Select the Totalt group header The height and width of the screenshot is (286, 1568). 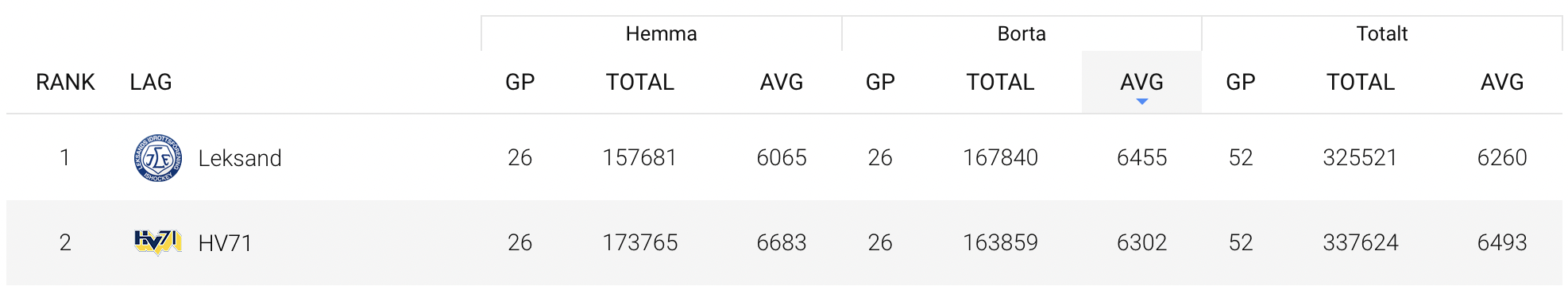click(x=1382, y=33)
